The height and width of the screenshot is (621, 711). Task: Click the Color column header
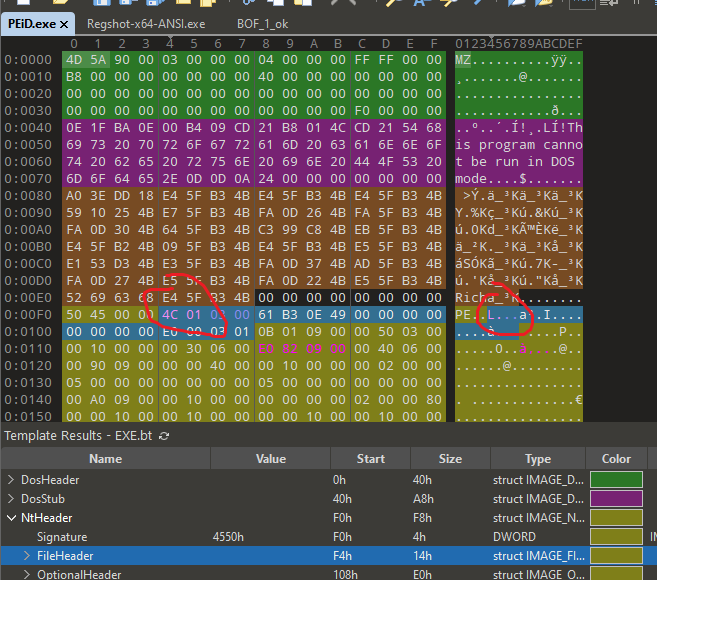616,459
